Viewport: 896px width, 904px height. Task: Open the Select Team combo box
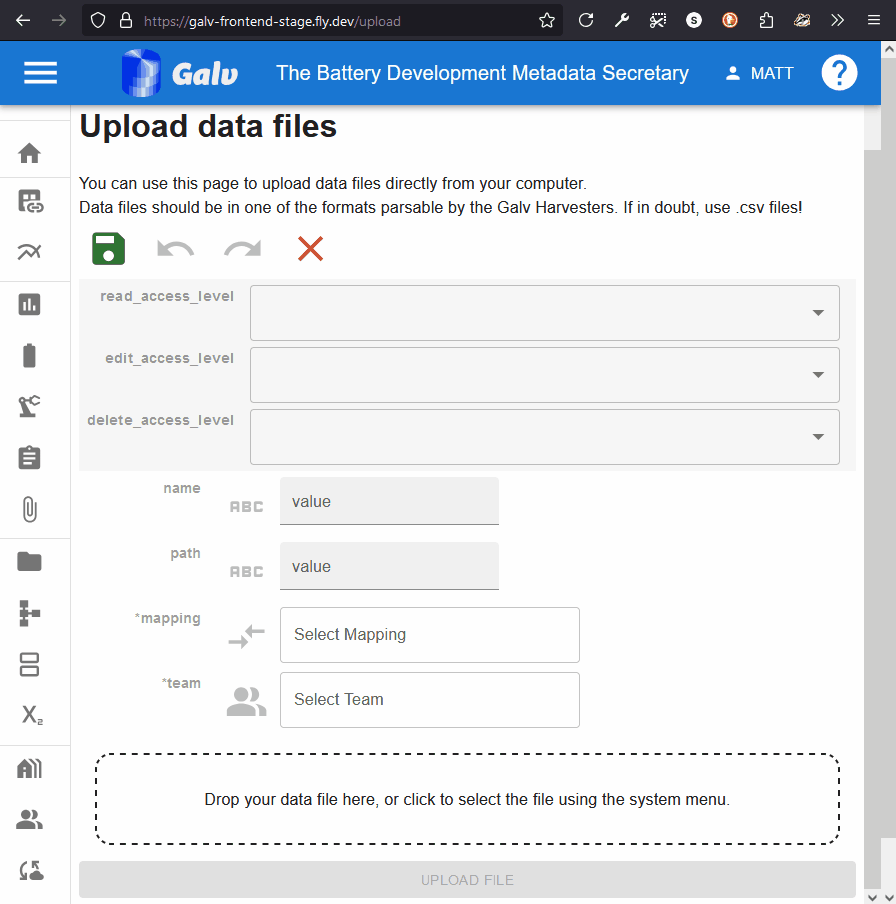(429, 700)
